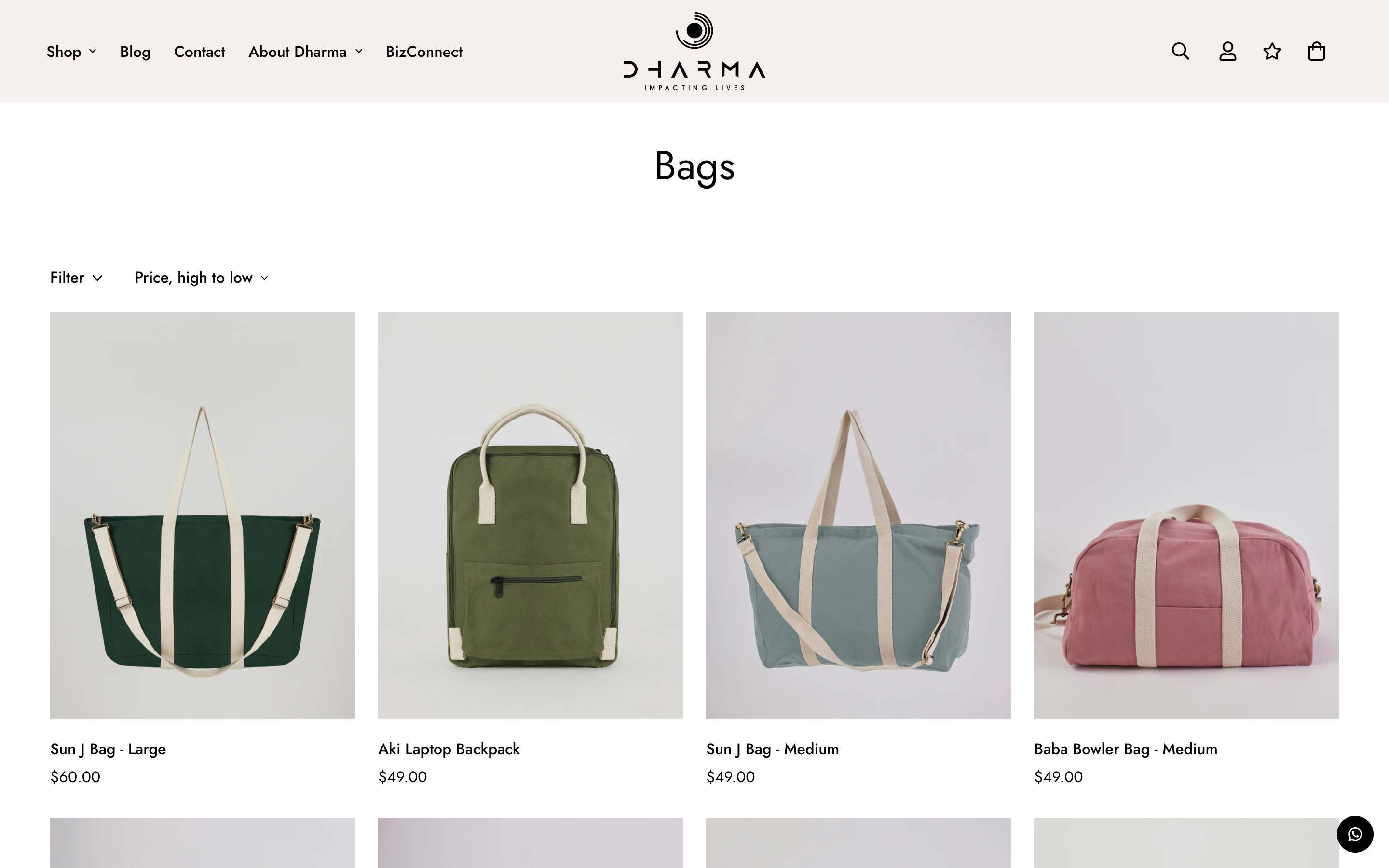Open Sun J Bag - Large title link
1389x868 pixels.
point(108,748)
